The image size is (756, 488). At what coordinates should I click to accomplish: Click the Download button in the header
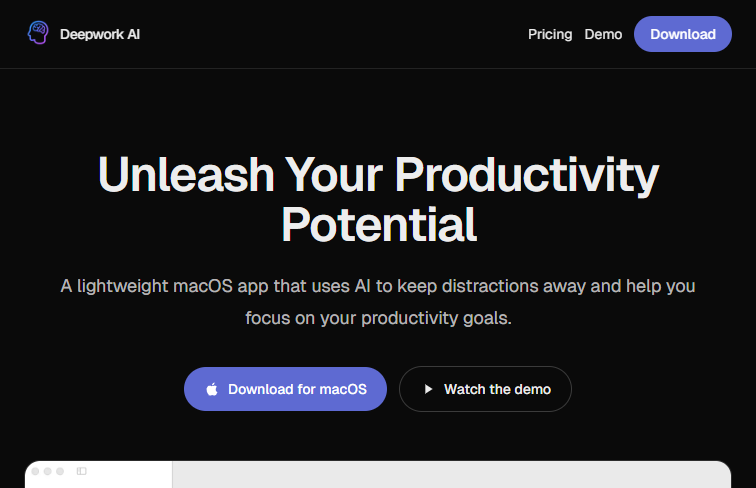(683, 34)
